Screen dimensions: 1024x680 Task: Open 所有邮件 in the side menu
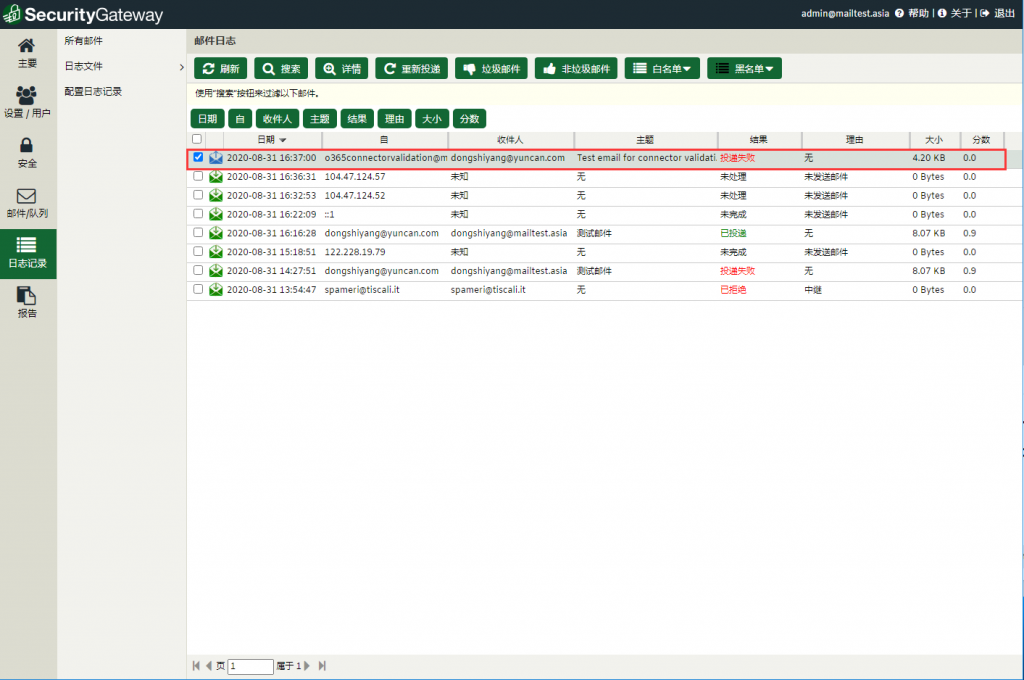point(84,40)
